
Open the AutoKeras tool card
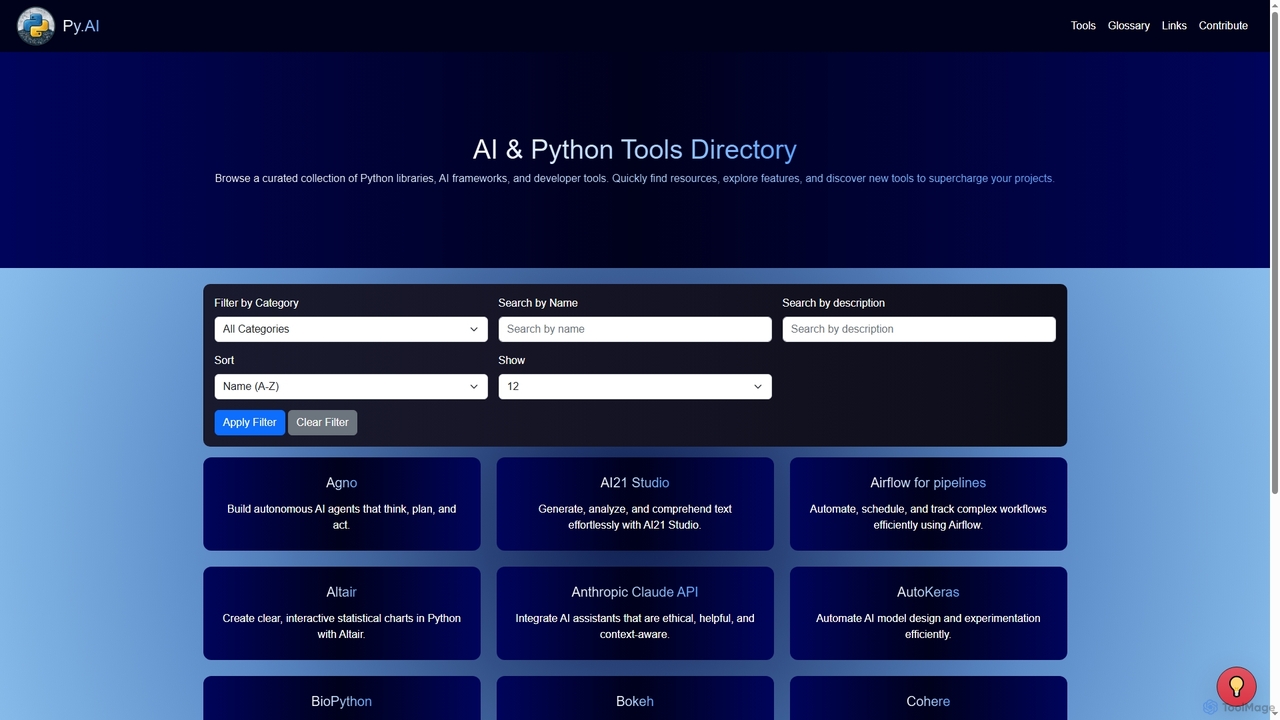(928, 613)
